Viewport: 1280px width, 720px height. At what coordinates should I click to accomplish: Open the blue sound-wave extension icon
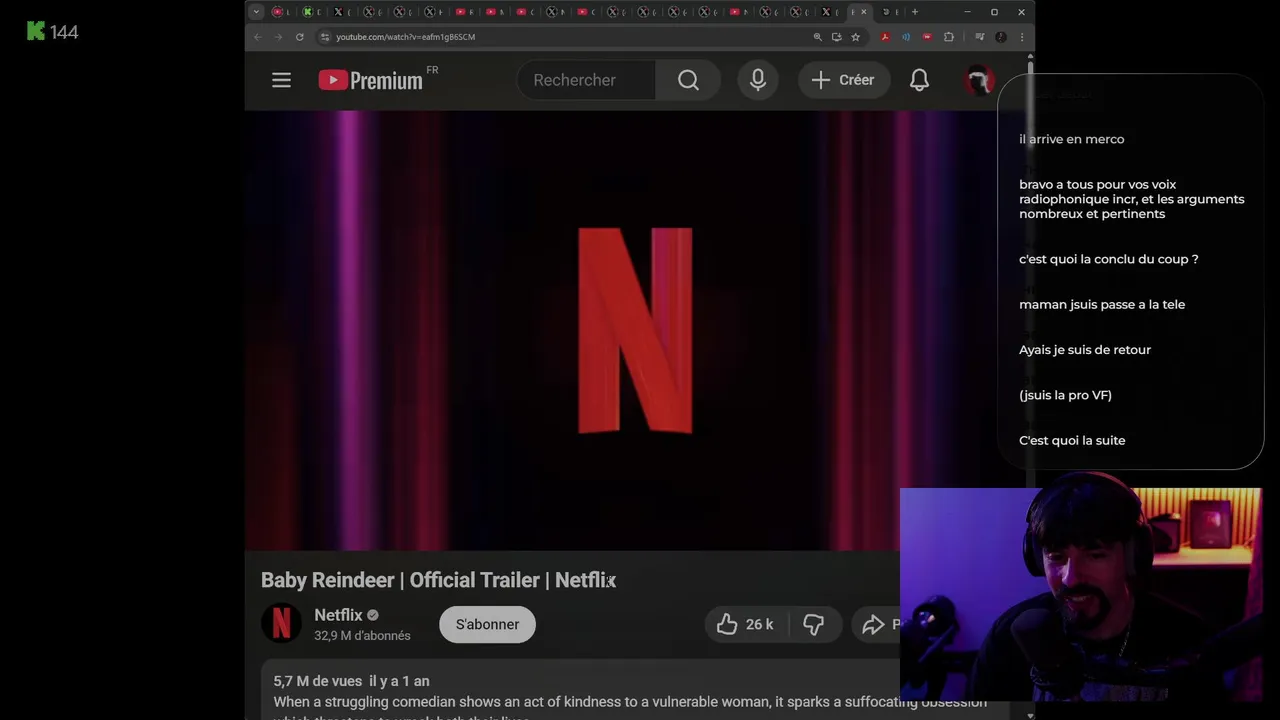coord(906,37)
